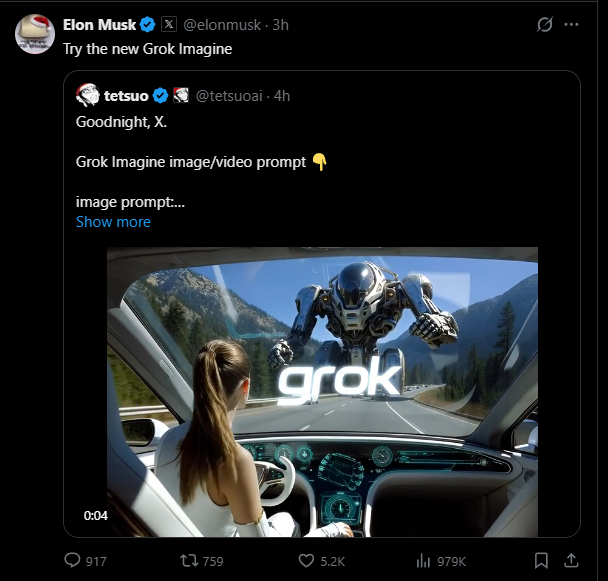Open the 3h post timestamp
This screenshot has height=581, width=608.
tap(280, 25)
